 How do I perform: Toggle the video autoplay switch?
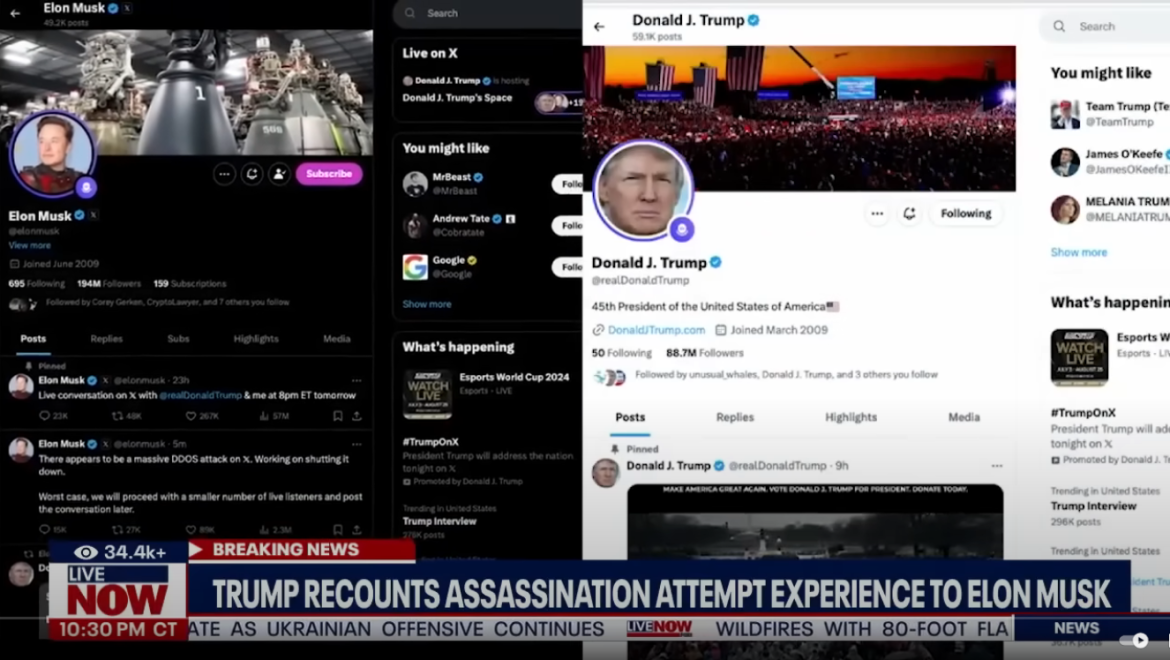(1133, 640)
